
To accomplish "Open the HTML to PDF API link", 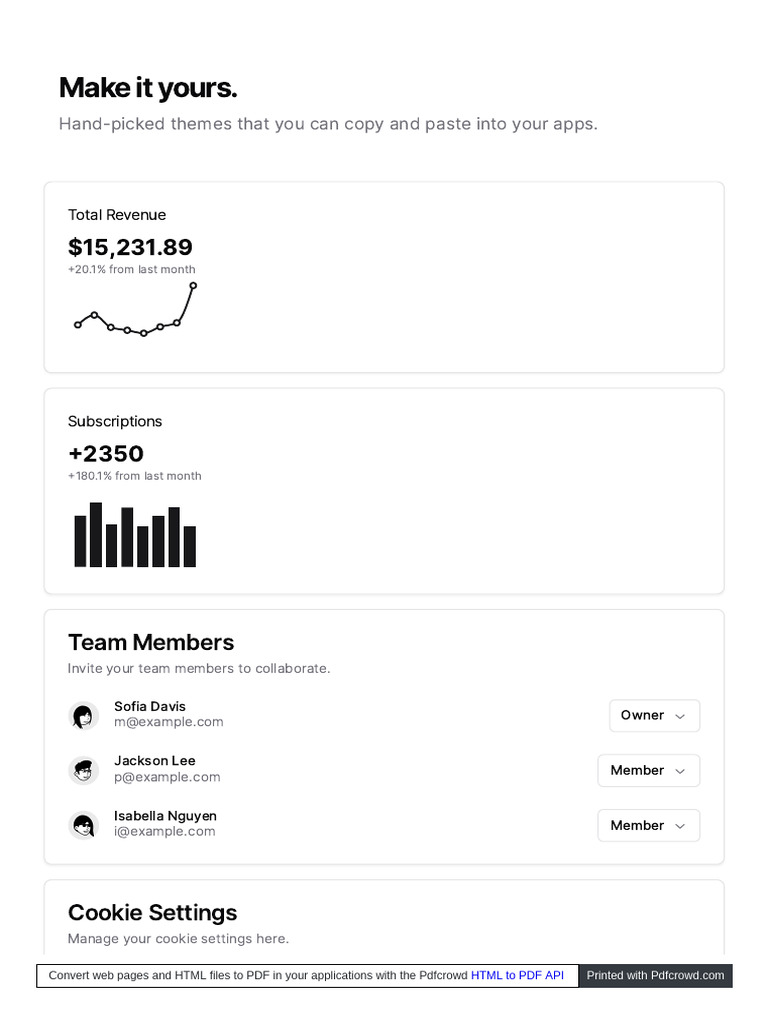I will [517, 976].
